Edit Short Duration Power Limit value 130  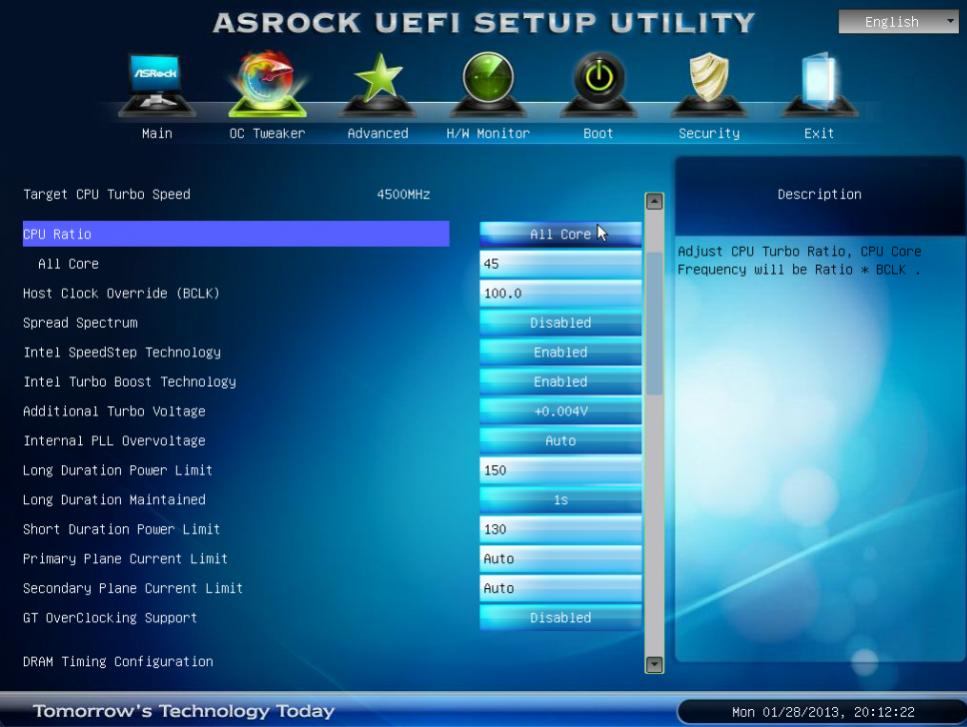561,529
